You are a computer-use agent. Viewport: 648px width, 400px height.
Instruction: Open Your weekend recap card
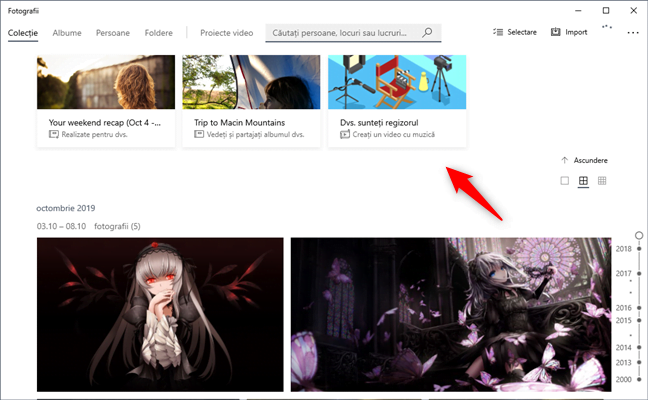106,101
